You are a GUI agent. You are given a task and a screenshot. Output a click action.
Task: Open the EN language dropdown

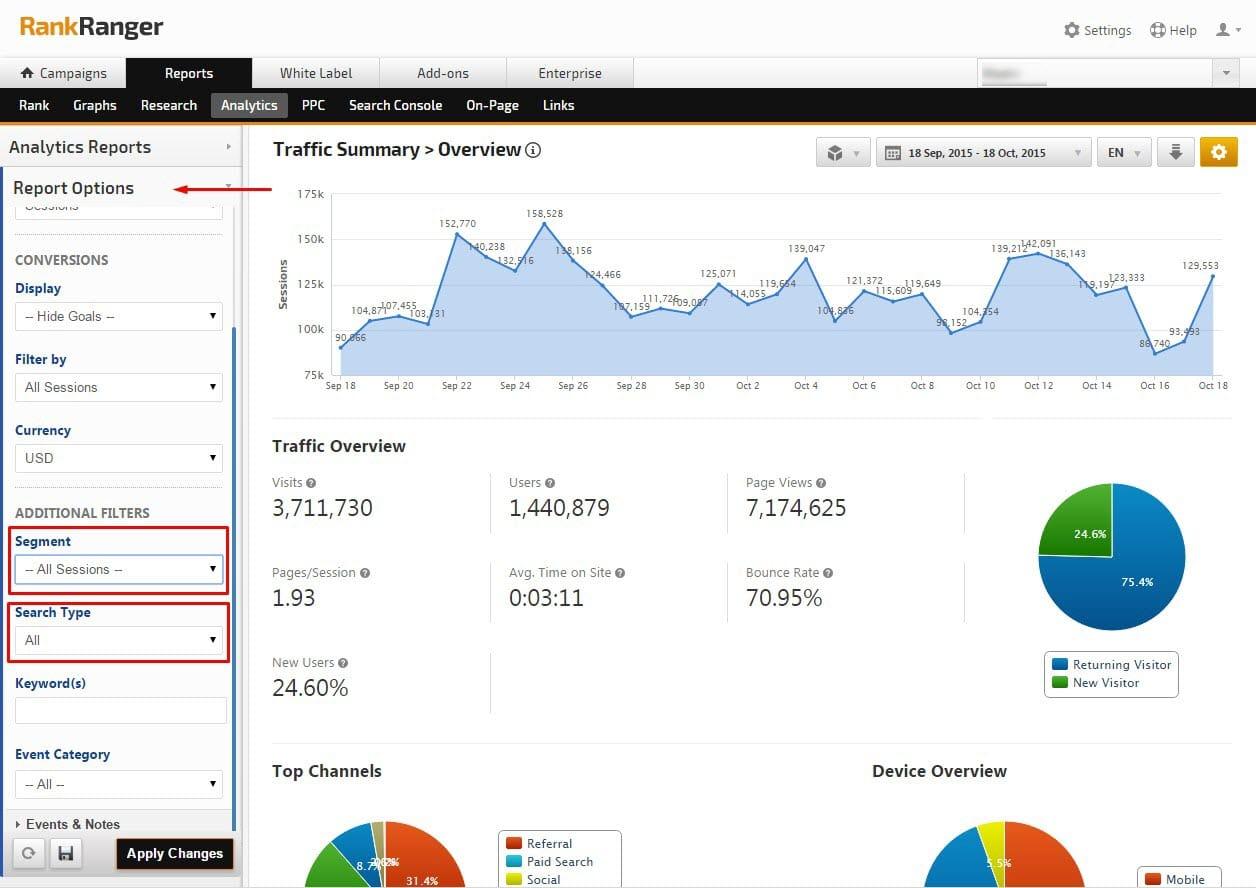click(x=1124, y=153)
